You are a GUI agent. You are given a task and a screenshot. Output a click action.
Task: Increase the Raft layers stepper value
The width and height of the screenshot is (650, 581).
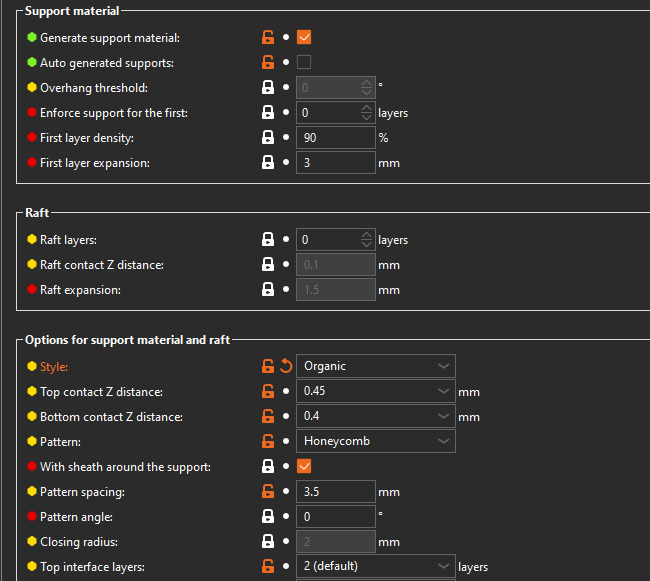click(366, 235)
